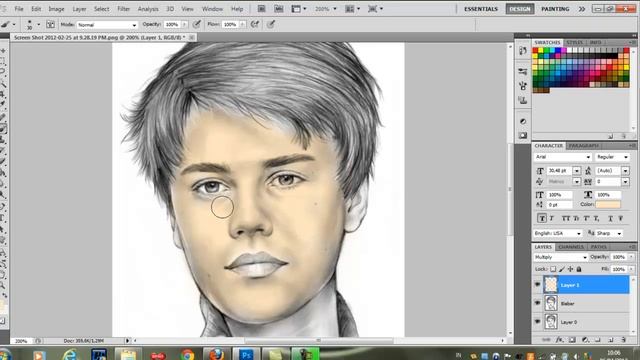Toggle the Brush panel icon in options bar
Viewport: 640px width, 360px height.
click(50, 24)
